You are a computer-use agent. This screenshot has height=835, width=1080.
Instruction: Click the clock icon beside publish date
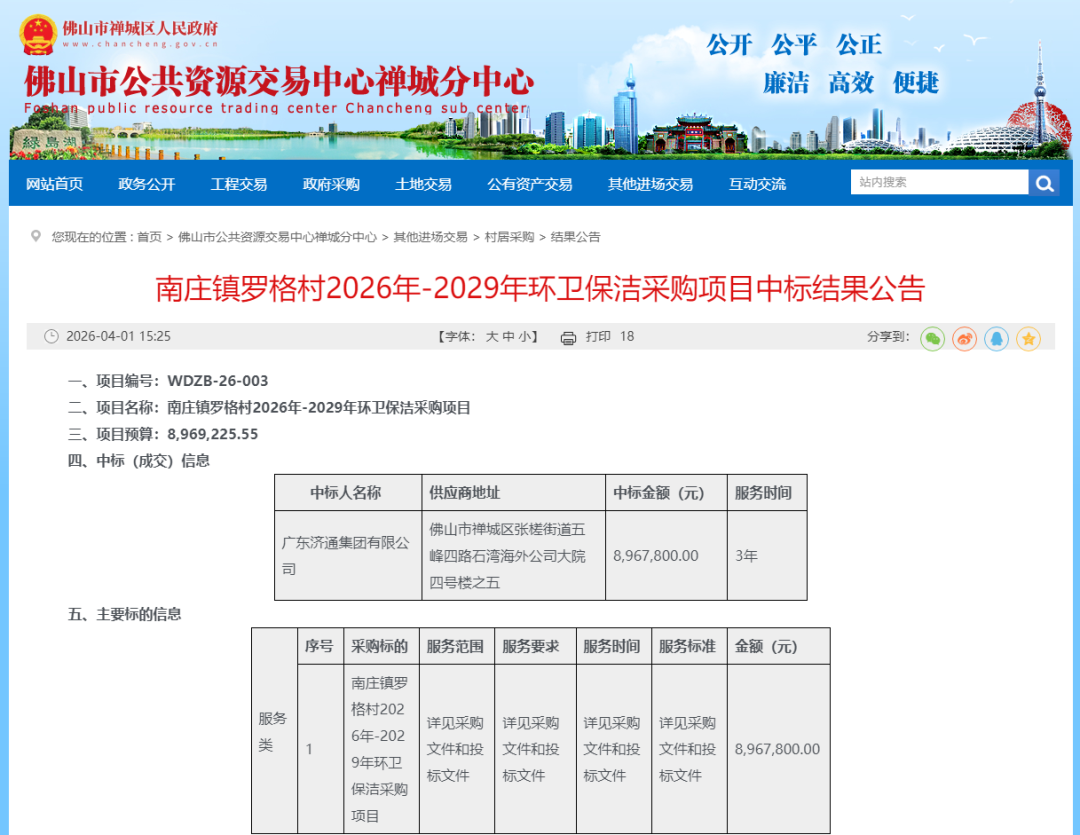coord(51,337)
